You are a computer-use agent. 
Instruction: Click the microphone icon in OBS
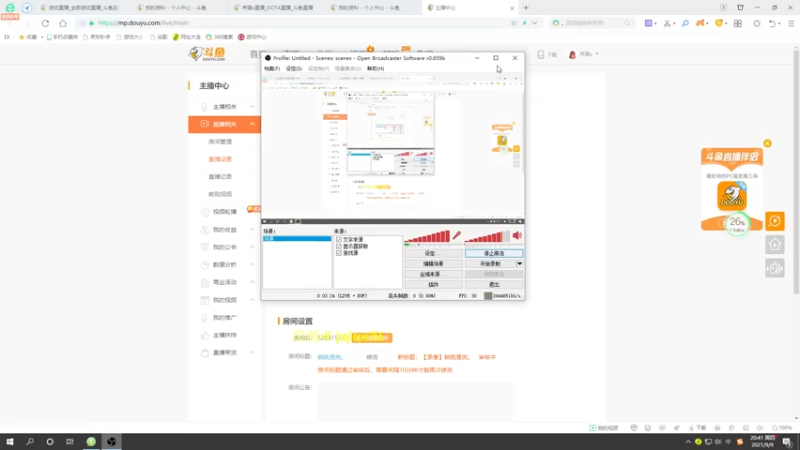(457, 235)
